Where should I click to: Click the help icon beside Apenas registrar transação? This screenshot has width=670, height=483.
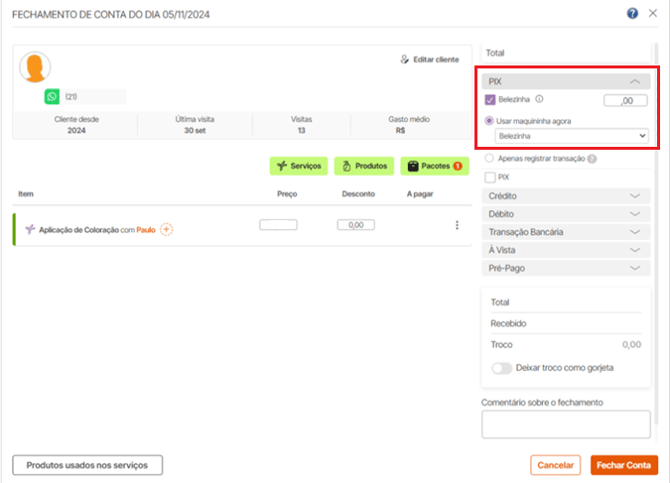click(592, 159)
